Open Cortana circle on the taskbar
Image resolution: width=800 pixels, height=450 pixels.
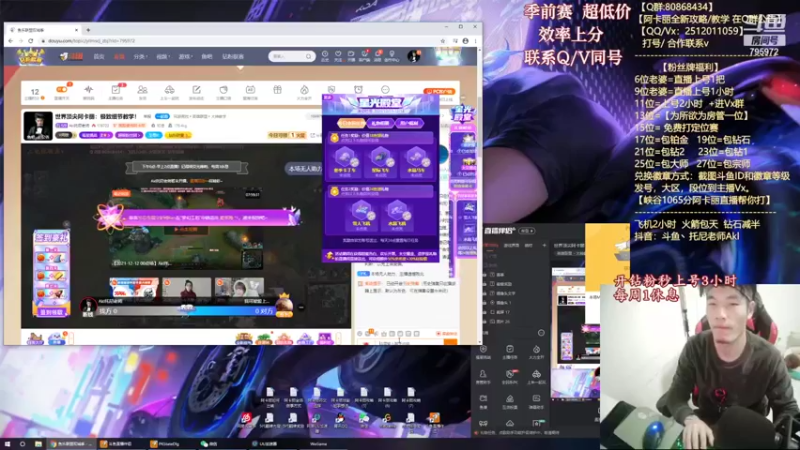point(22,444)
